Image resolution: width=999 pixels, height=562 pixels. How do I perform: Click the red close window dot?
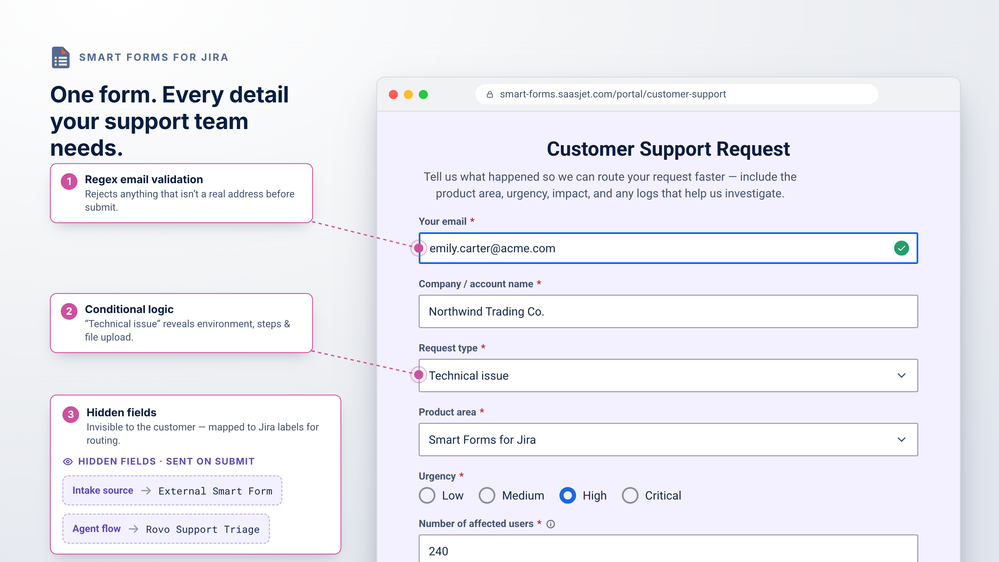[x=393, y=94]
